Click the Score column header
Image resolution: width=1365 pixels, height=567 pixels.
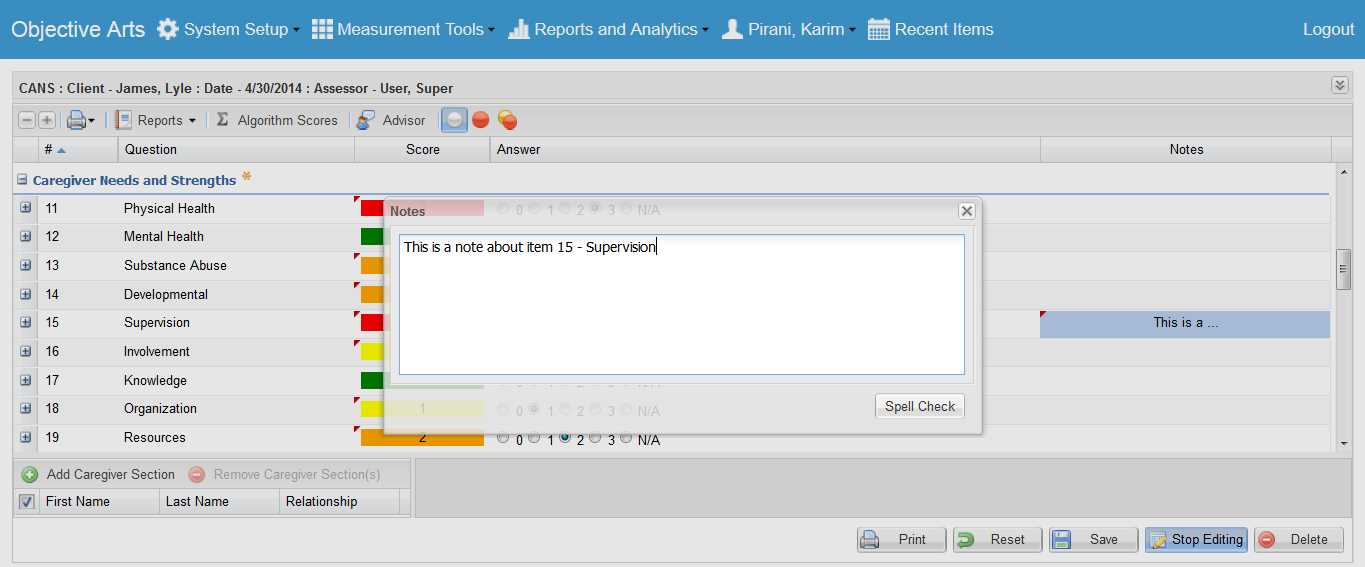422,150
